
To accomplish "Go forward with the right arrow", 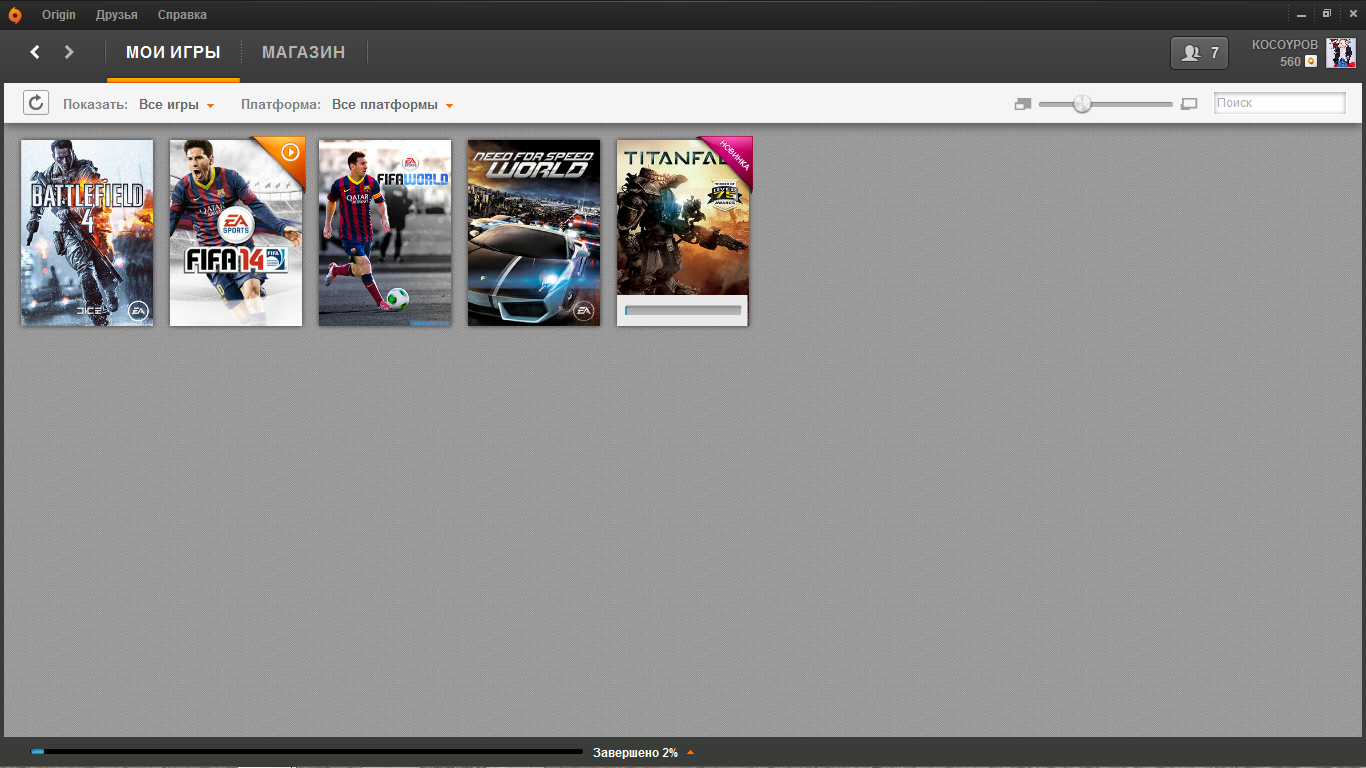I will (x=69, y=52).
